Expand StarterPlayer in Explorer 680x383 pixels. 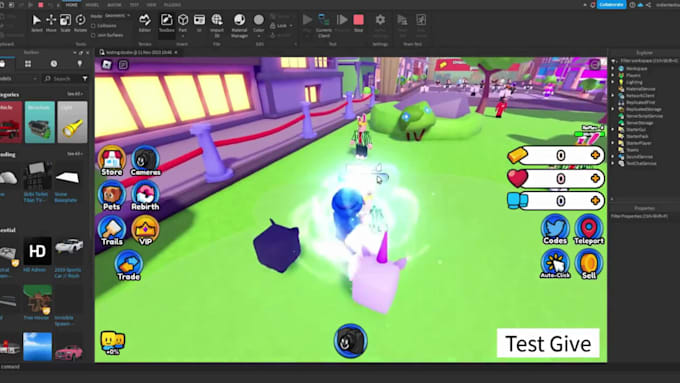(613, 143)
